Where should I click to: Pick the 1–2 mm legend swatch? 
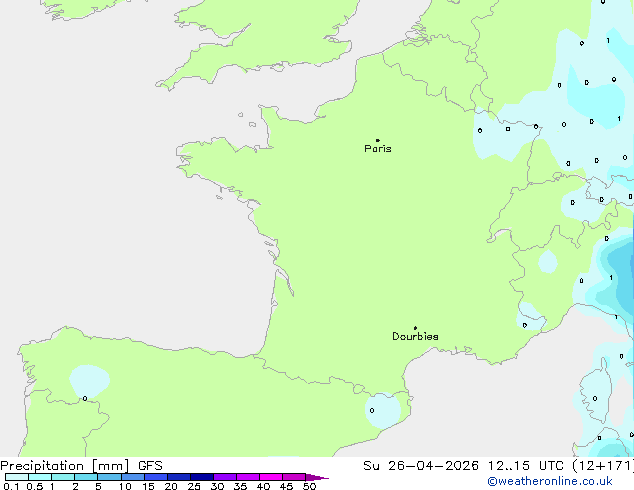63,477
